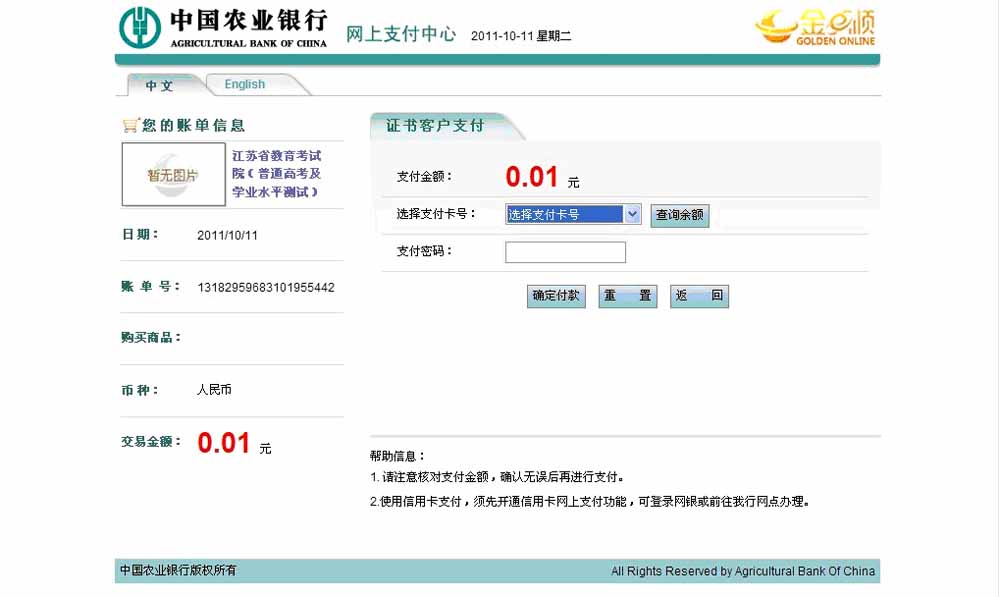Focus the 支付密码 input field
Screen dimensions: 1000x597
[565, 252]
